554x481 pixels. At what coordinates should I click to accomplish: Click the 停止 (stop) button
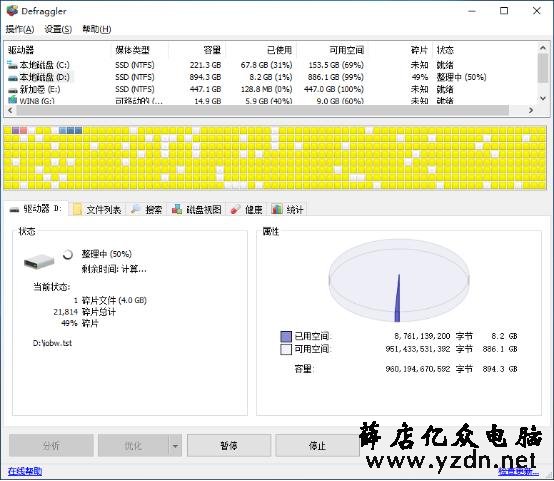click(317, 446)
